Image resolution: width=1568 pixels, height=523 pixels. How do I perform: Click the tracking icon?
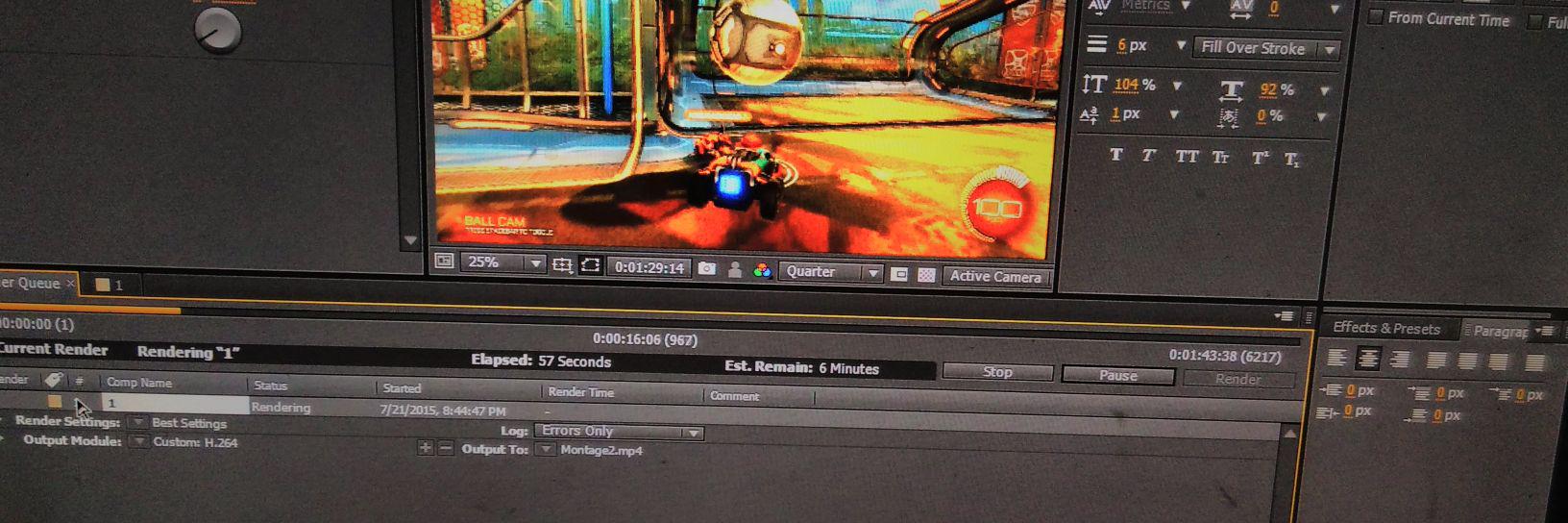1240,8
